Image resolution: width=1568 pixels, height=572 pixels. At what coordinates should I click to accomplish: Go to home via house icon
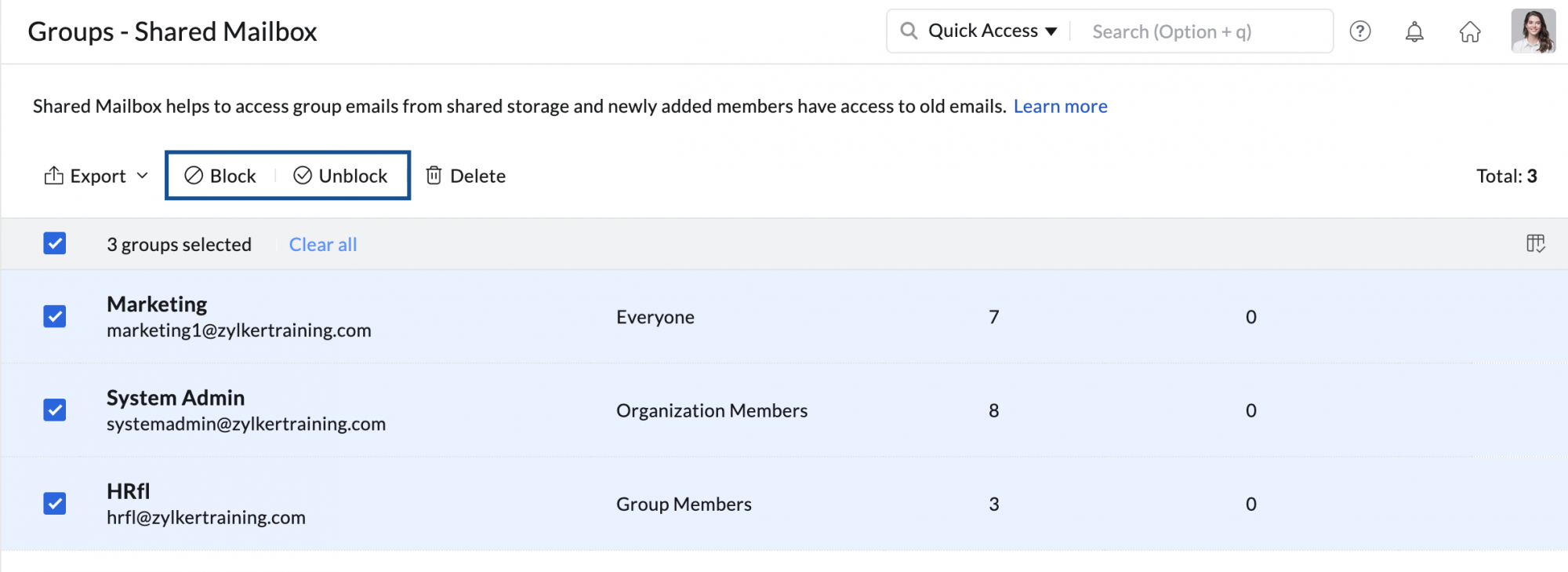click(1469, 31)
